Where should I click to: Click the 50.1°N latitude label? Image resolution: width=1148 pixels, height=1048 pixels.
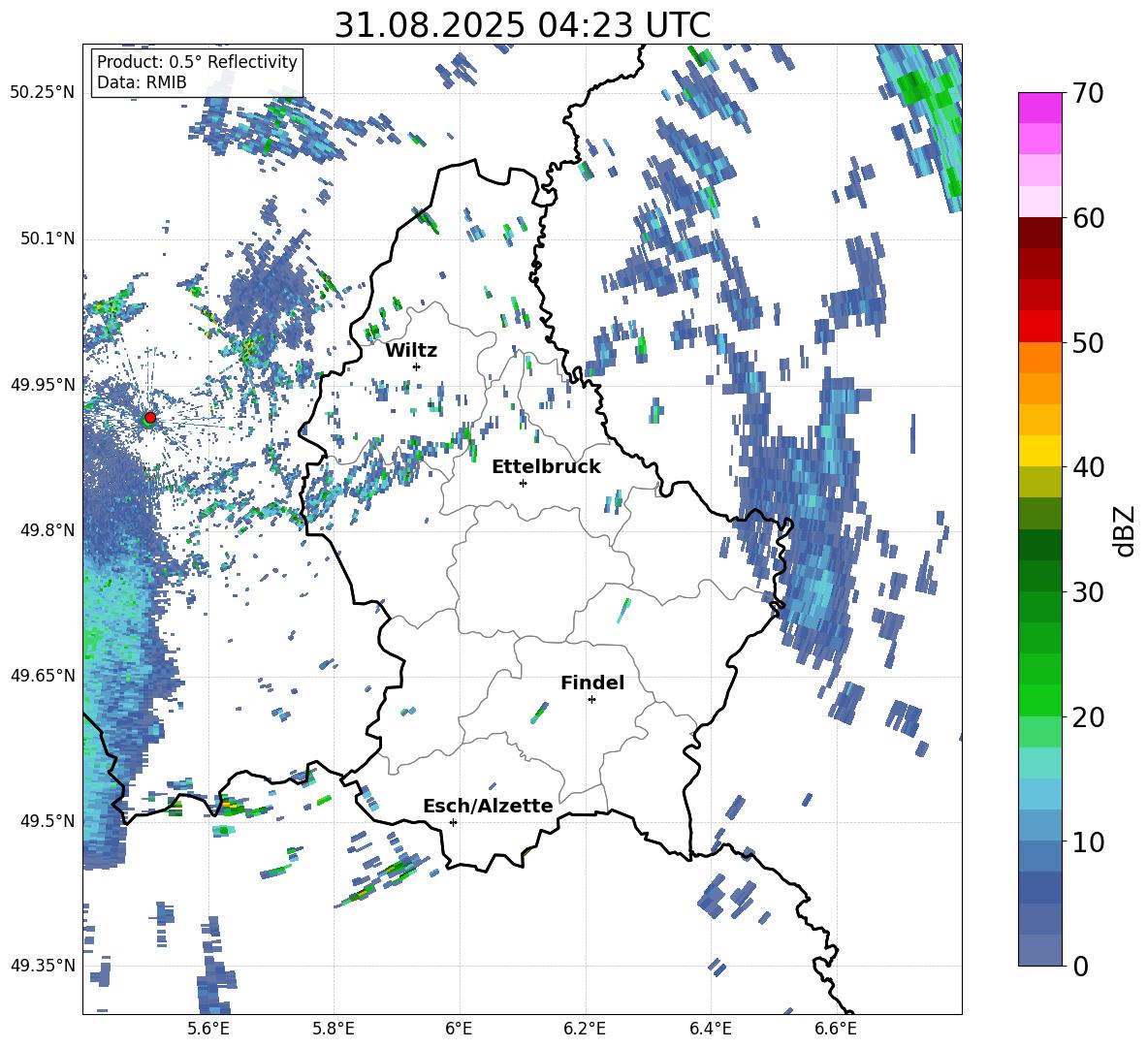pyautogui.click(x=47, y=239)
